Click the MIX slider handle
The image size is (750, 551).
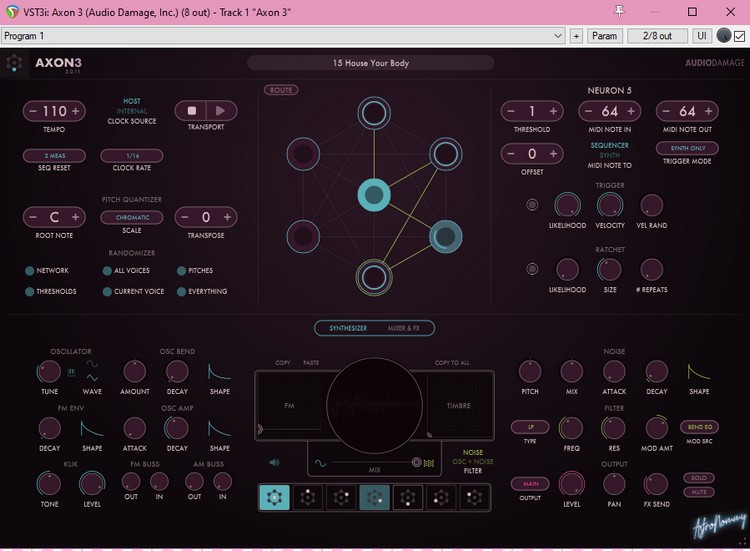pos(417,463)
